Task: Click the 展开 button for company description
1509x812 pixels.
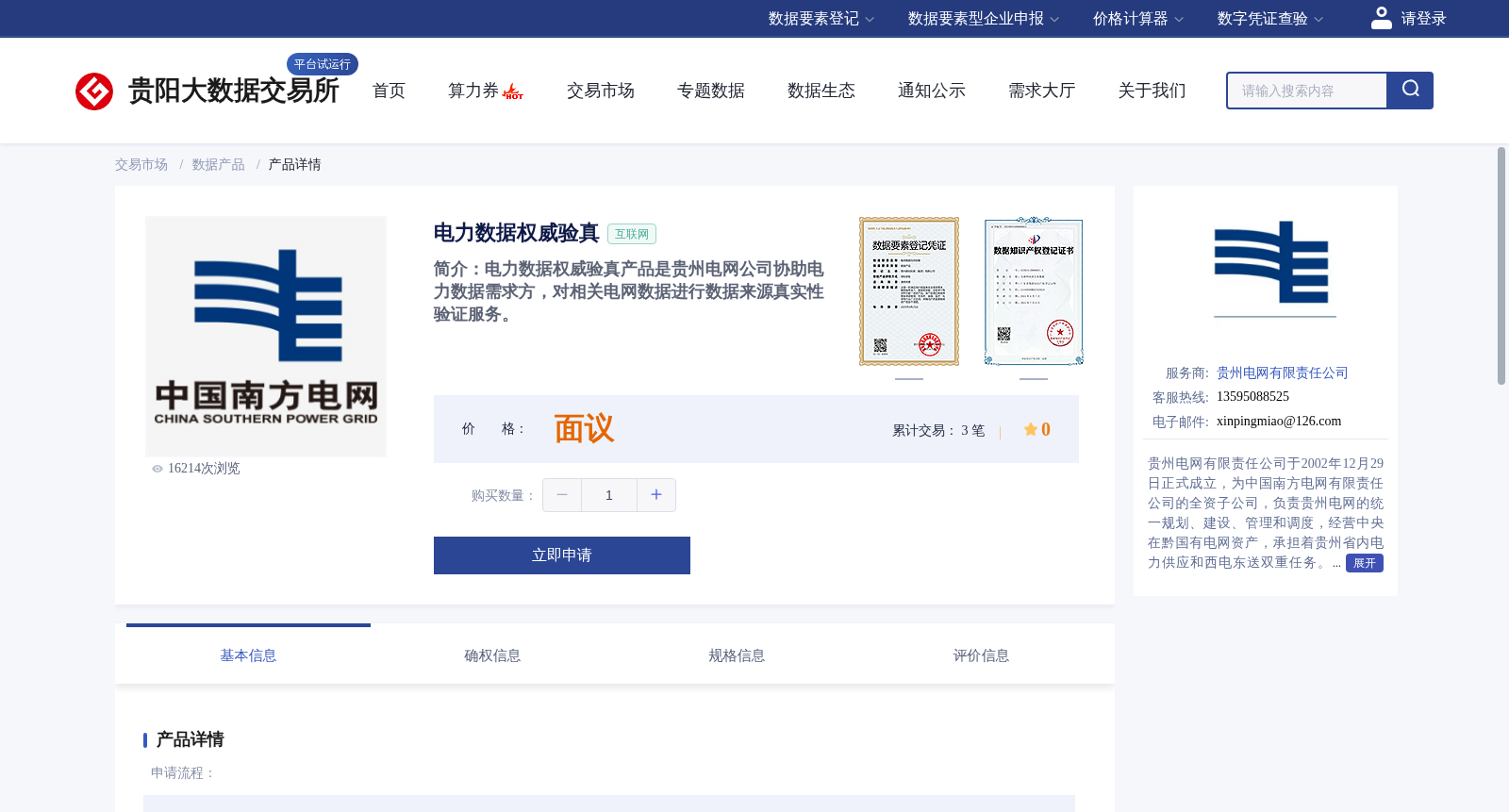Action: pos(1365,563)
